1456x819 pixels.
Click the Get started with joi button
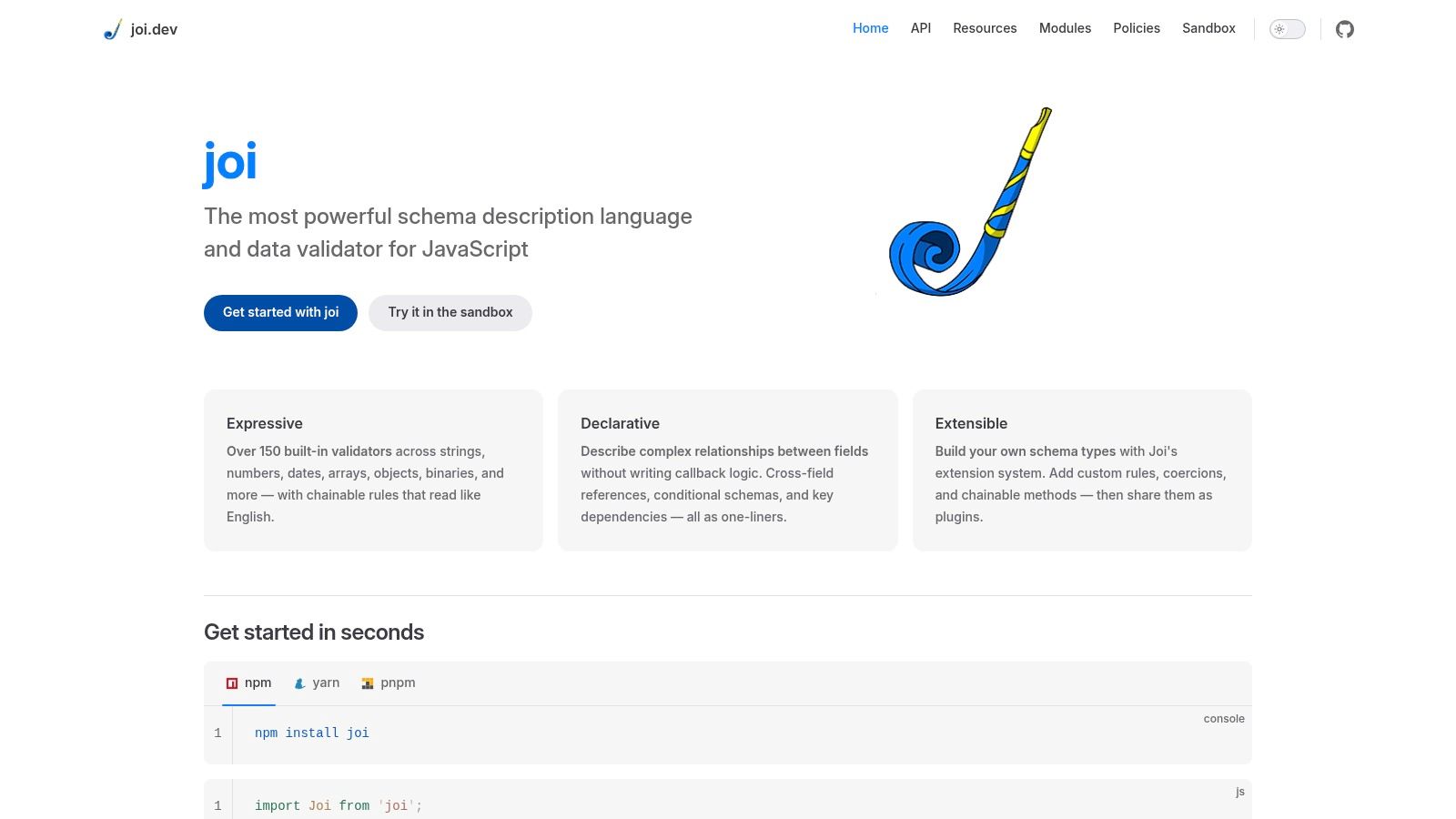click(x=280, y=312)
